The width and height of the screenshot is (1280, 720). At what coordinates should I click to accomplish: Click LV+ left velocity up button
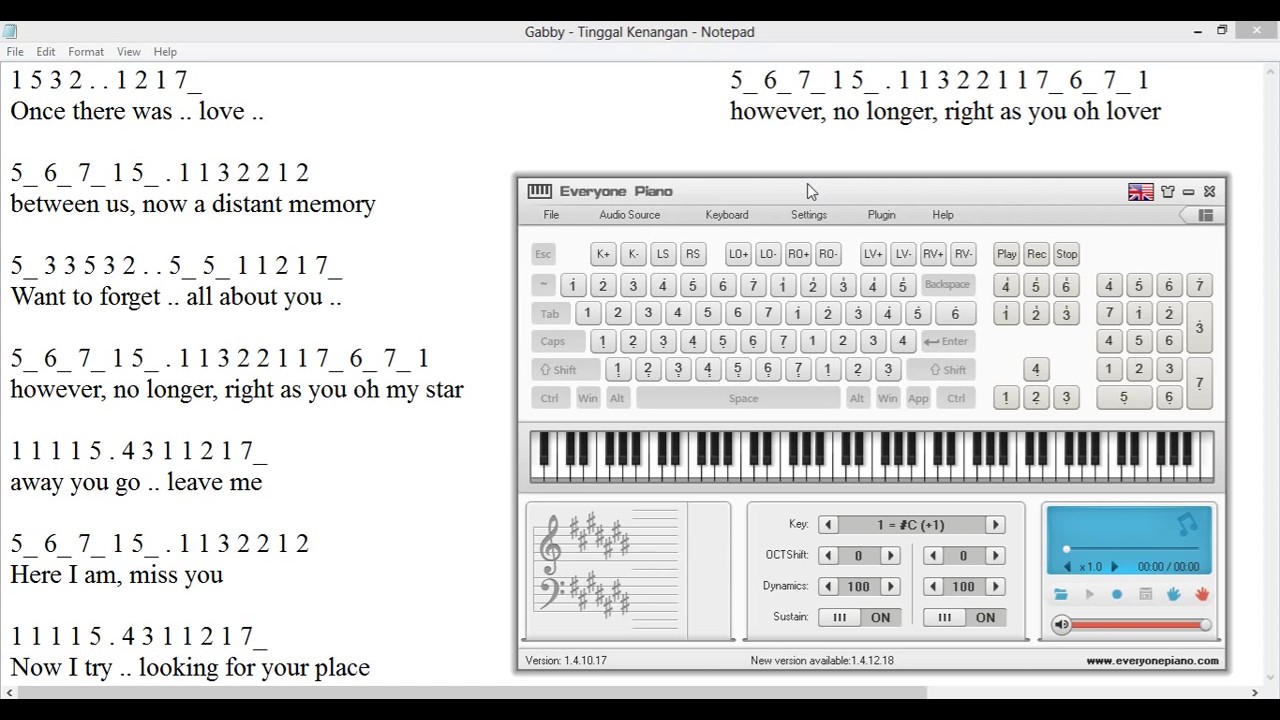(x=873, y=254)
